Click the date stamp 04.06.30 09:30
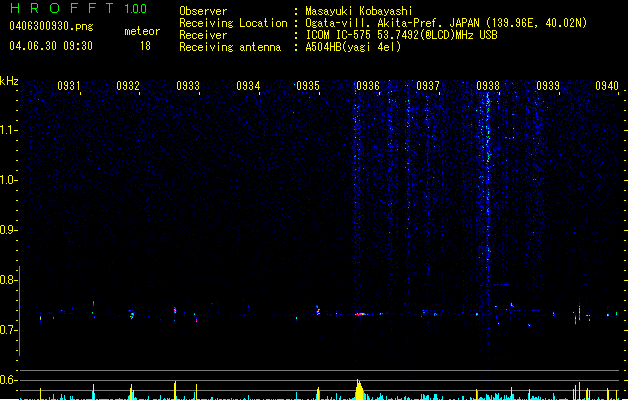 point(51,46)
